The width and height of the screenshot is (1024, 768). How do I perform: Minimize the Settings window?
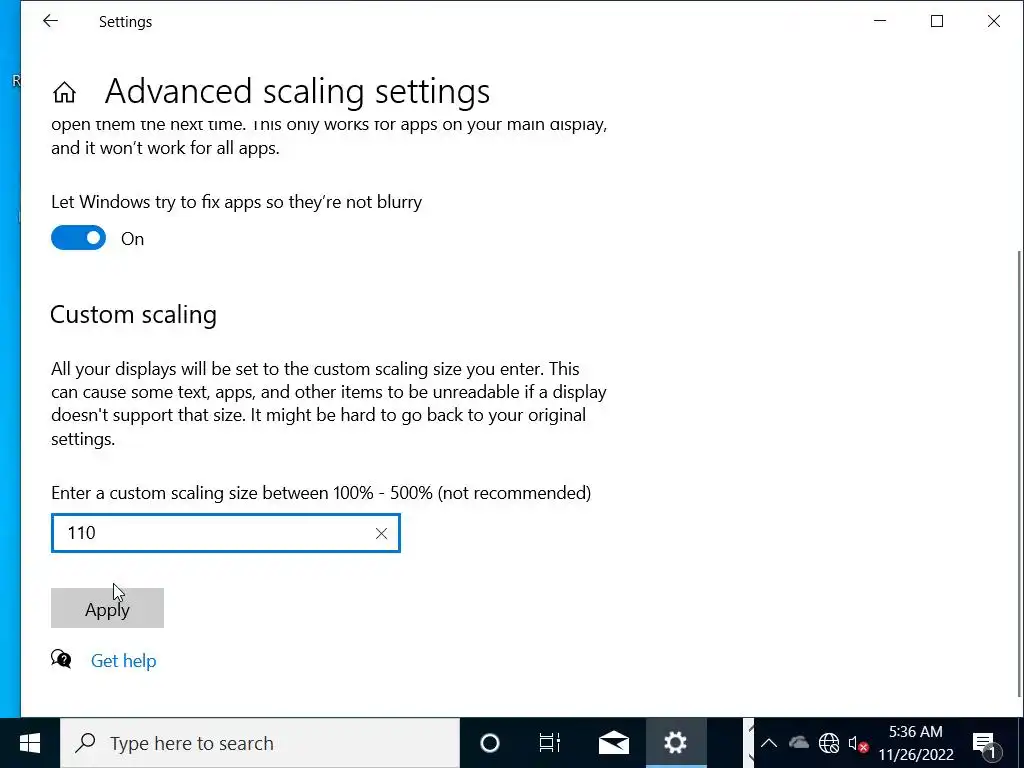point(880,21)
